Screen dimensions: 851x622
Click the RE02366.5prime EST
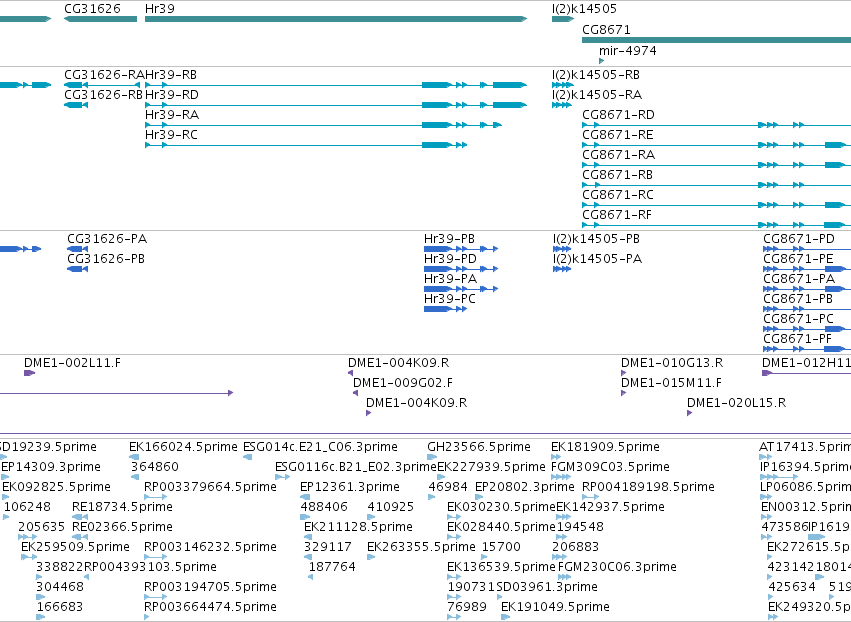pos(80,537)
